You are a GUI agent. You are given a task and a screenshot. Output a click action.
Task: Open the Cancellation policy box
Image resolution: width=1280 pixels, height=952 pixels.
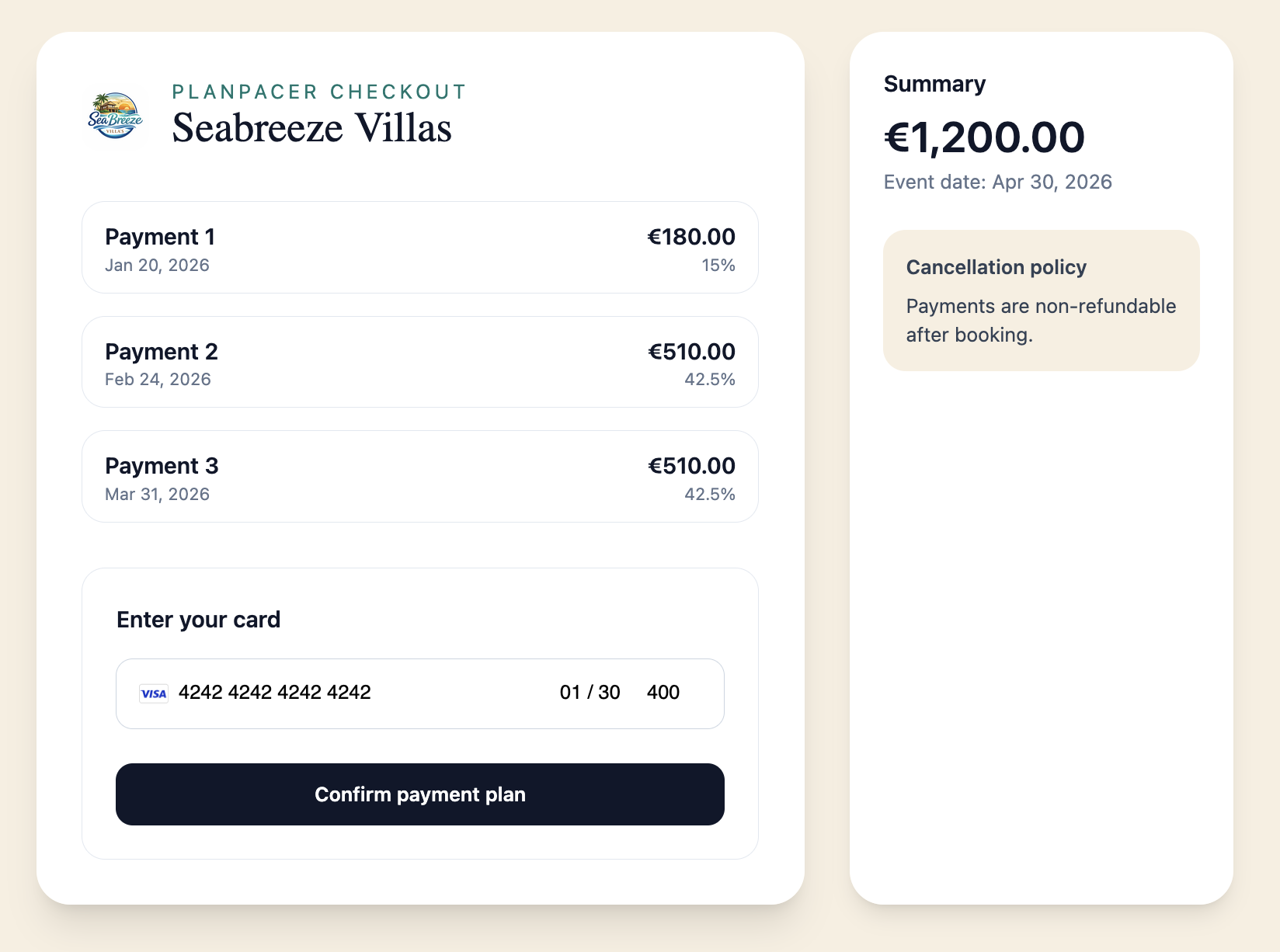point(1041,300)
